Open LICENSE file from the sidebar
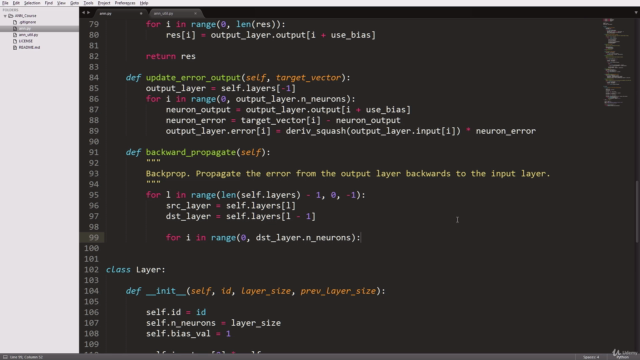640x360 pixels. coord(25,41)
